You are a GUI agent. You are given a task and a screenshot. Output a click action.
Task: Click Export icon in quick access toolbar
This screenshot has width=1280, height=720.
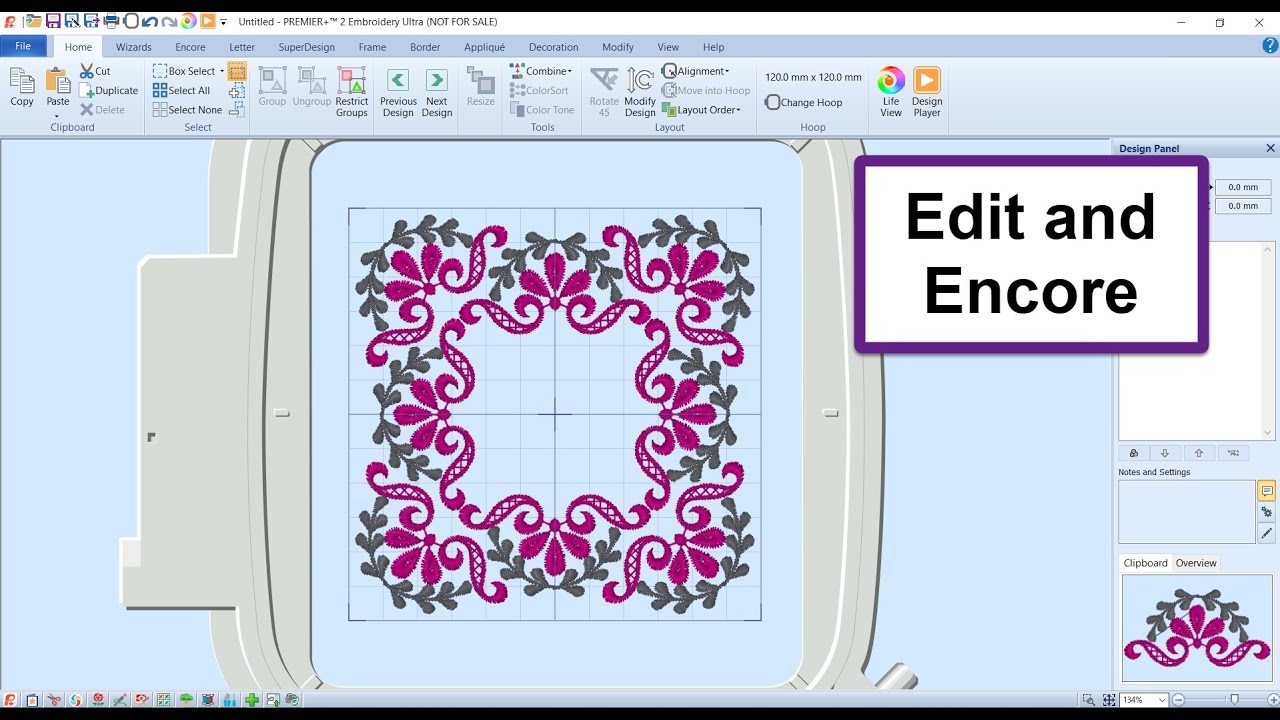pyautogui.click(x=92, y=21)
